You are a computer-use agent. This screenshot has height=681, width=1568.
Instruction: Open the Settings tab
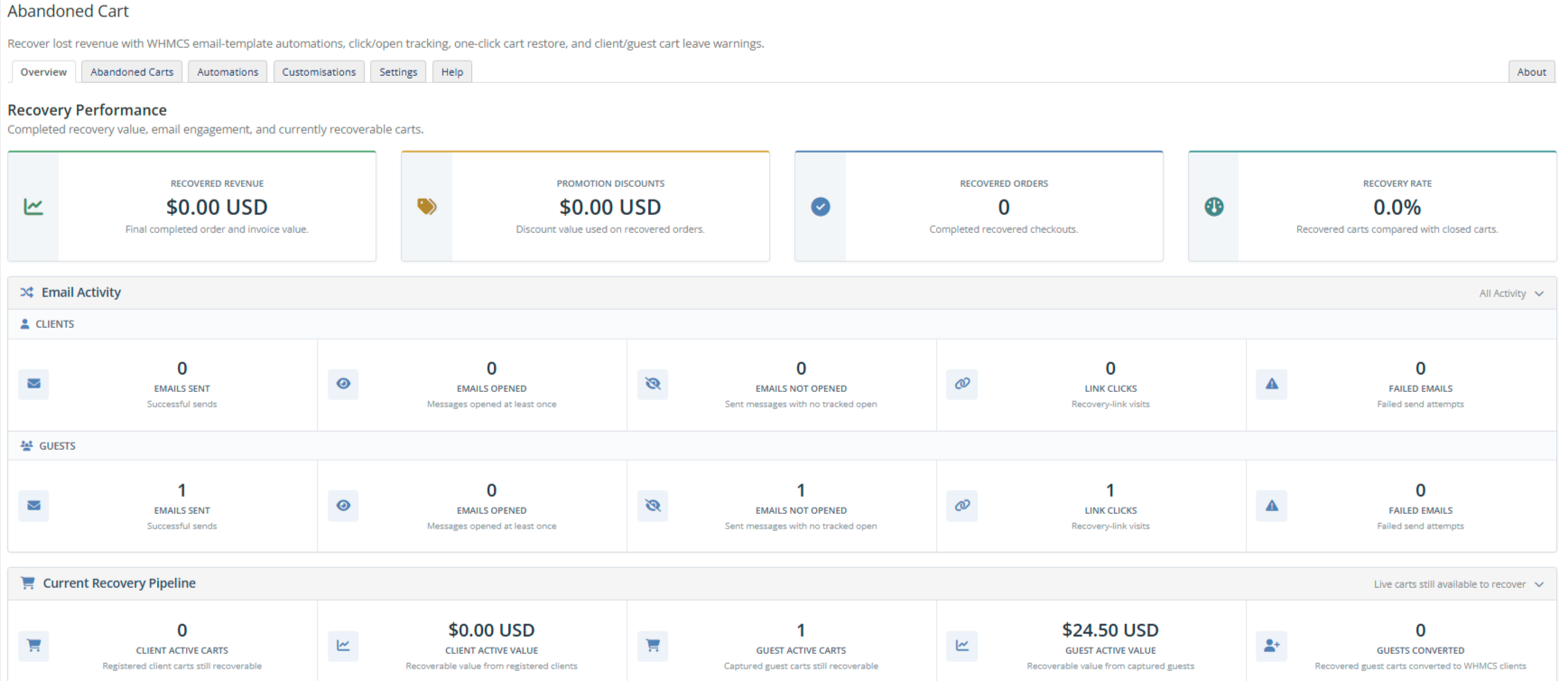(398, 72)
